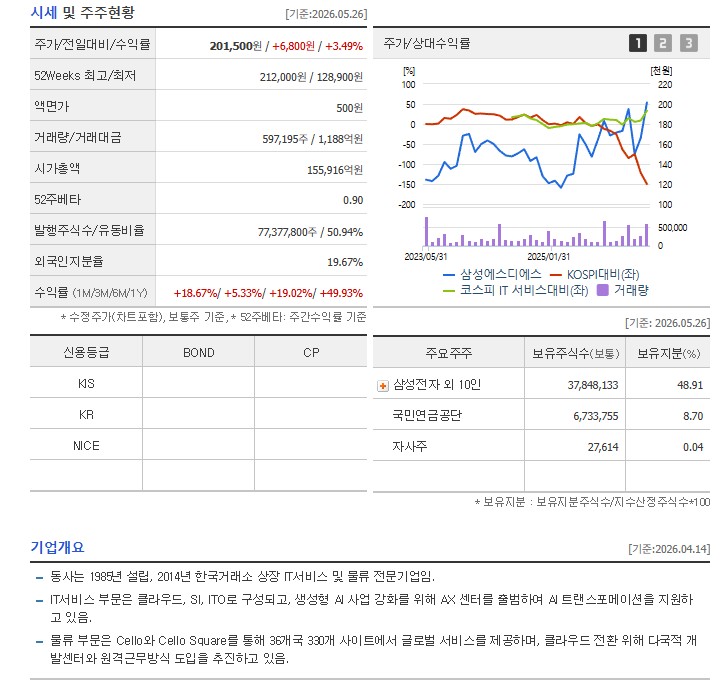Click the KOSPI대비(좌) red legend marker
This screenshot has height=692, width=725.
pyautogui.click(x=555, y=275)
